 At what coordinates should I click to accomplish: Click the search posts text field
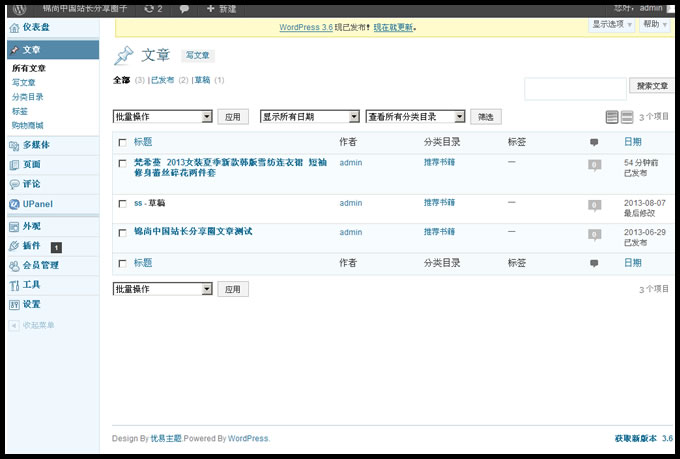pyautogui.click(x=575, y=86)
